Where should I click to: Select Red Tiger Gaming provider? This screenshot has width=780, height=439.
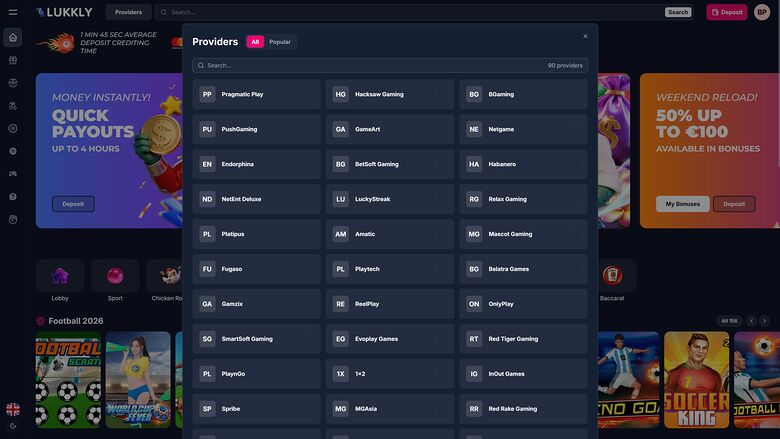coord(523,339)
